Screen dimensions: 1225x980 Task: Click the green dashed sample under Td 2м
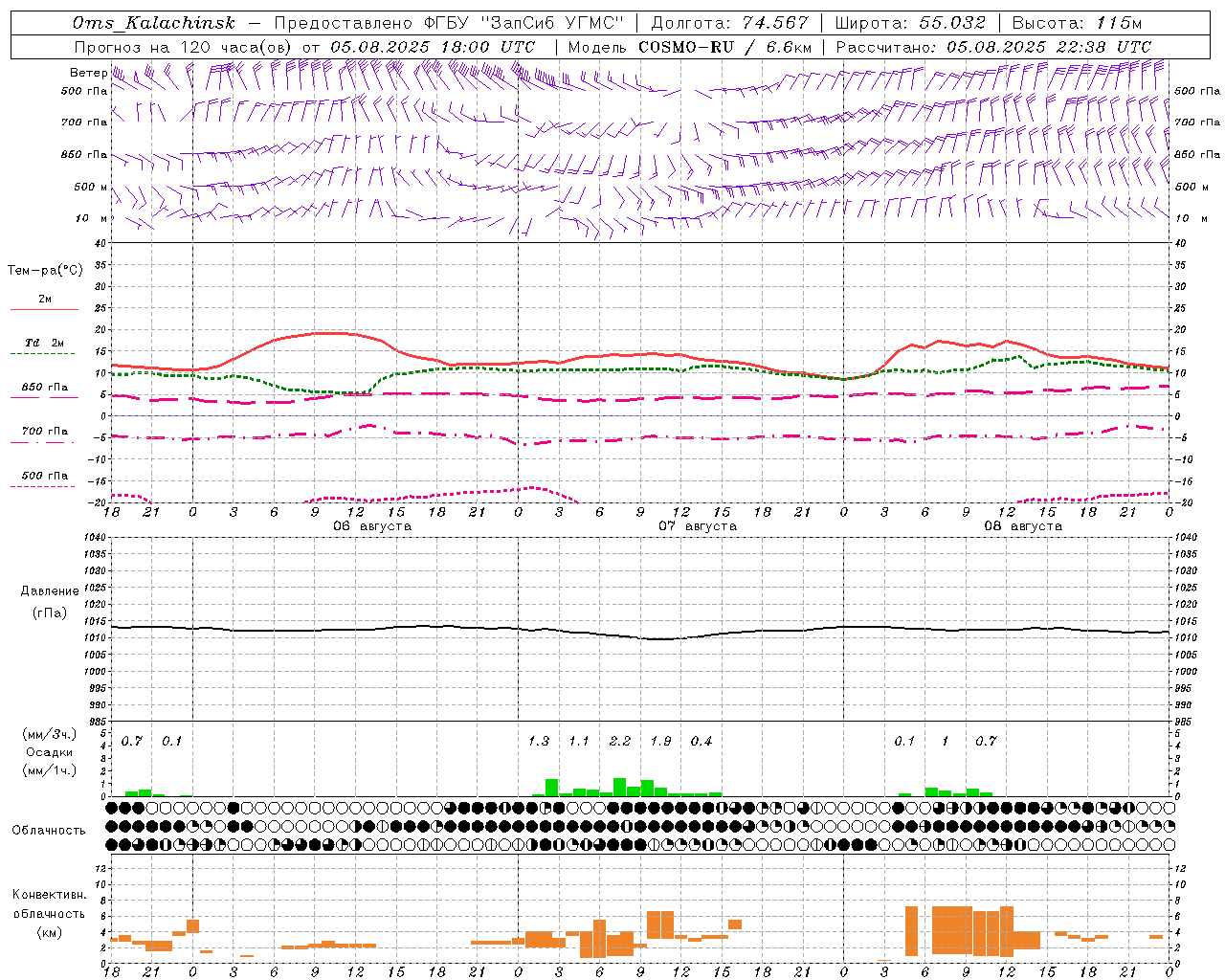pyautogui.click(x=42, y=353)
